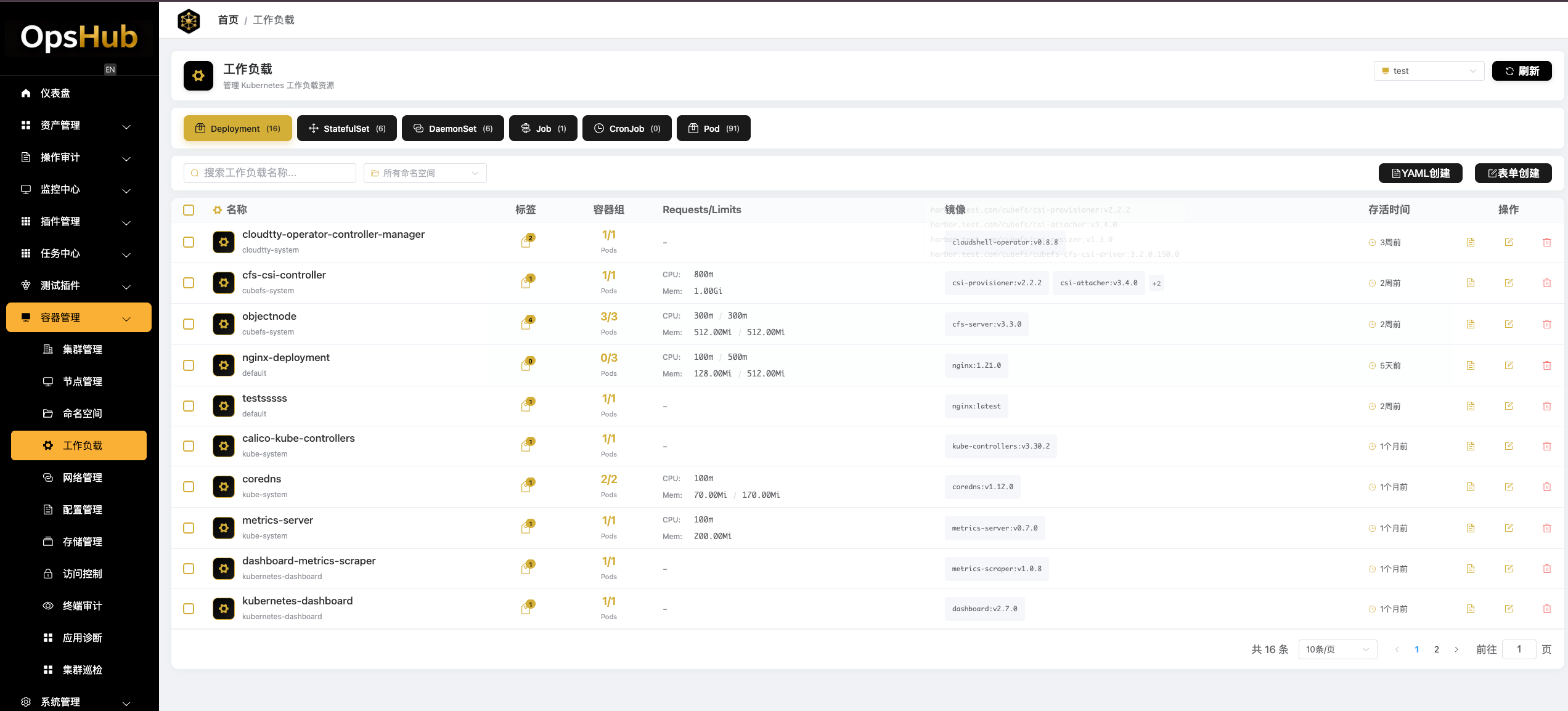Click delete icon for nginx-deployment row
The image size is (1568, 711).
[1546, 365]
